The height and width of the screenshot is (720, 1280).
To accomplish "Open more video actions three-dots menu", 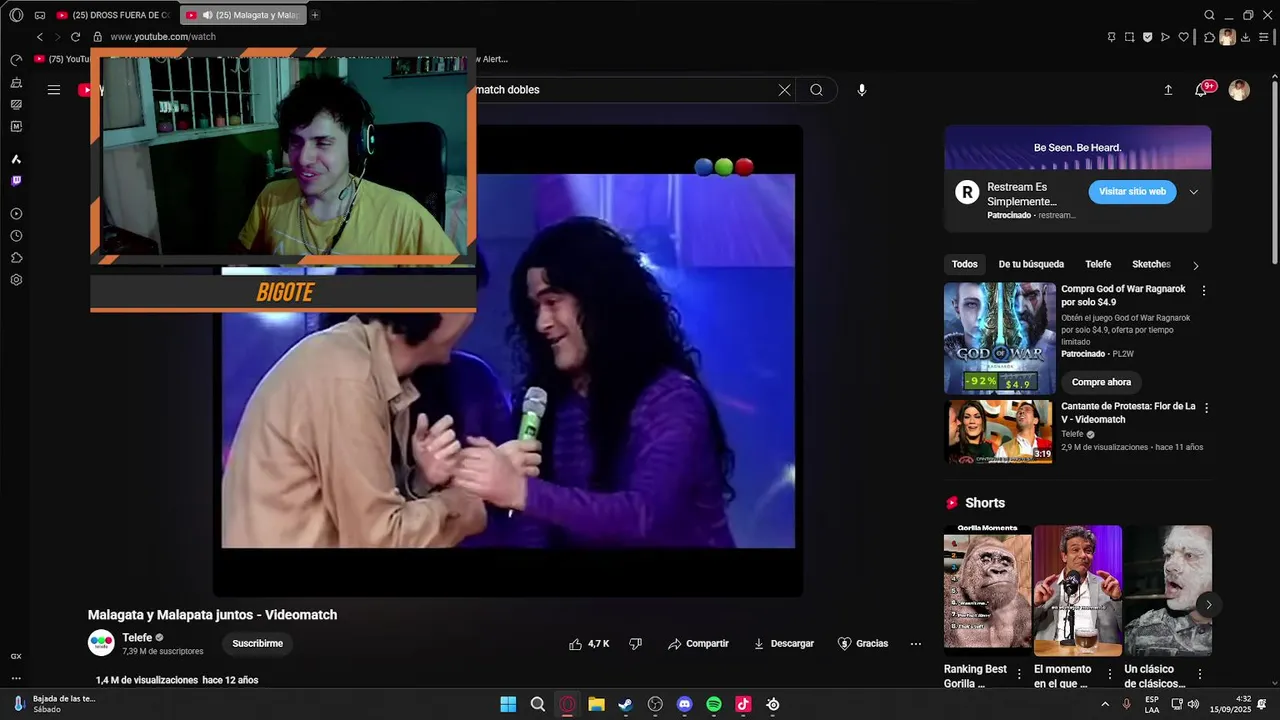I will 915,644.
